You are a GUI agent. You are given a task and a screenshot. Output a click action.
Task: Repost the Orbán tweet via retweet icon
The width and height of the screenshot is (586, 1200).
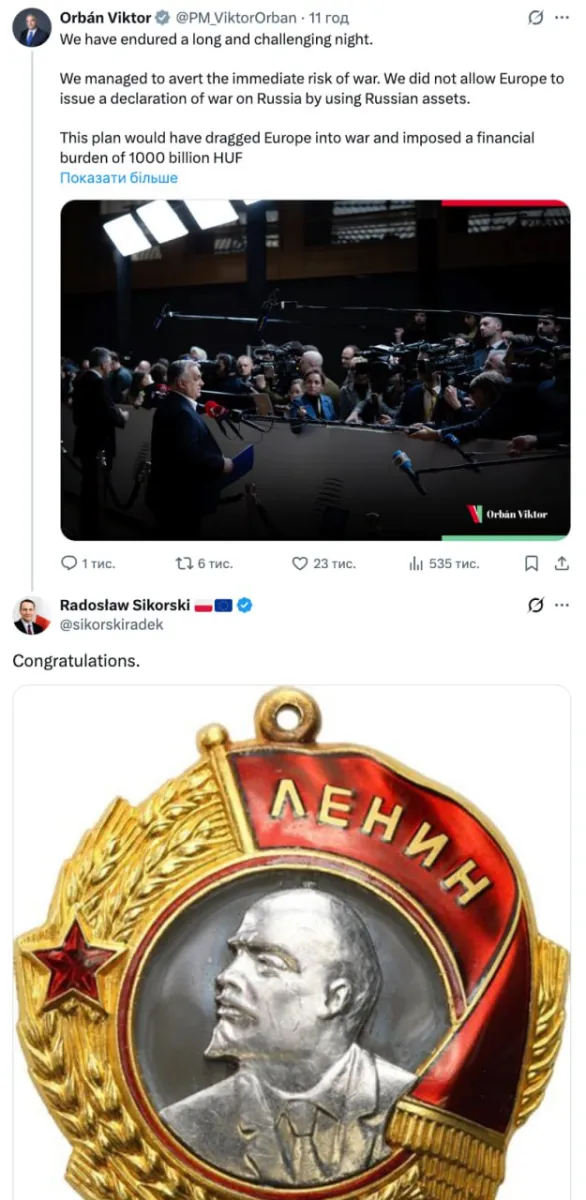pos(183,563)
